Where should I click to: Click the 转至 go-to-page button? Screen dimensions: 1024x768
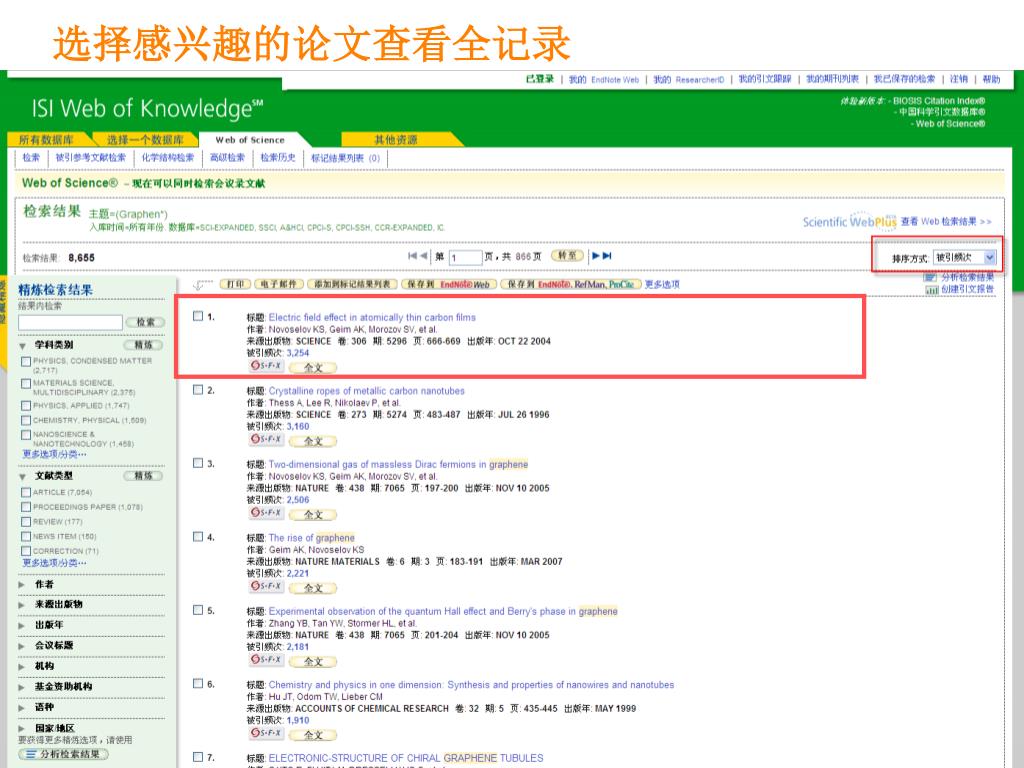pyautogui.click(x=567, y=256)
